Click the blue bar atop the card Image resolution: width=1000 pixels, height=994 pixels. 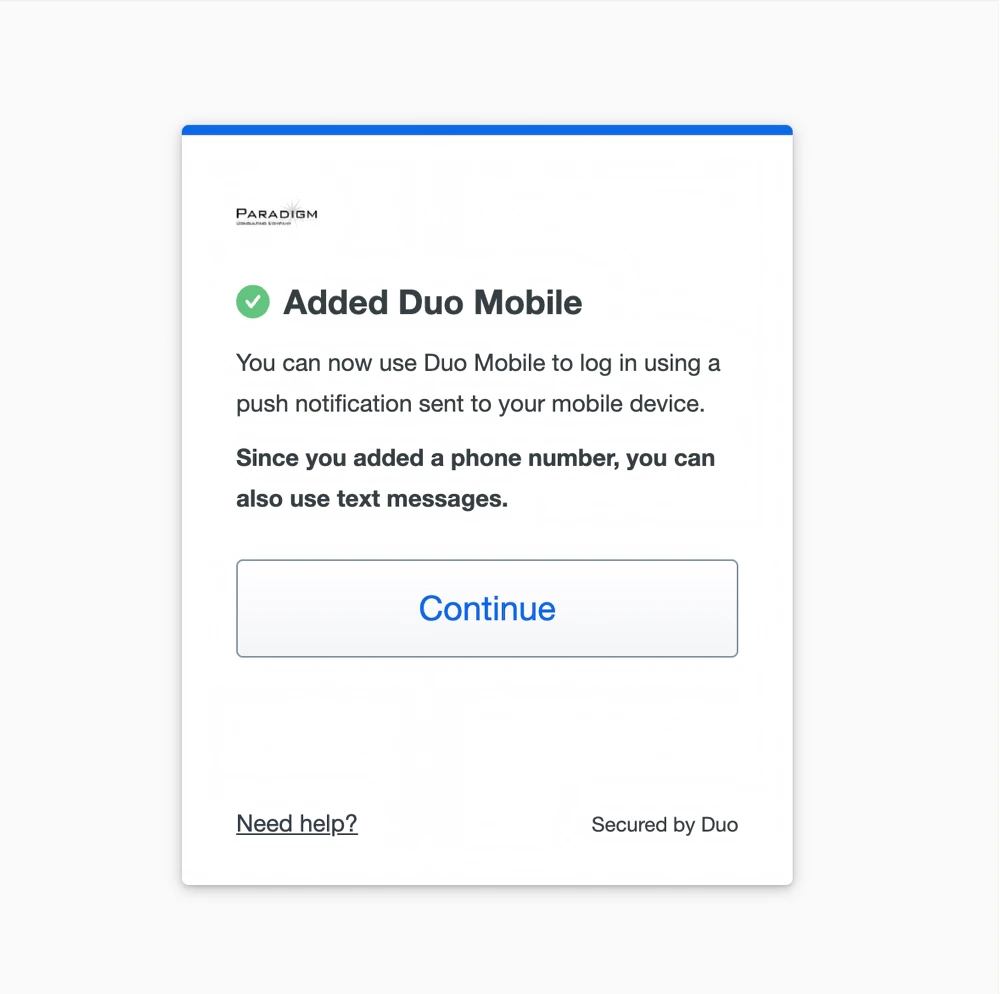(x=487, y=130)
